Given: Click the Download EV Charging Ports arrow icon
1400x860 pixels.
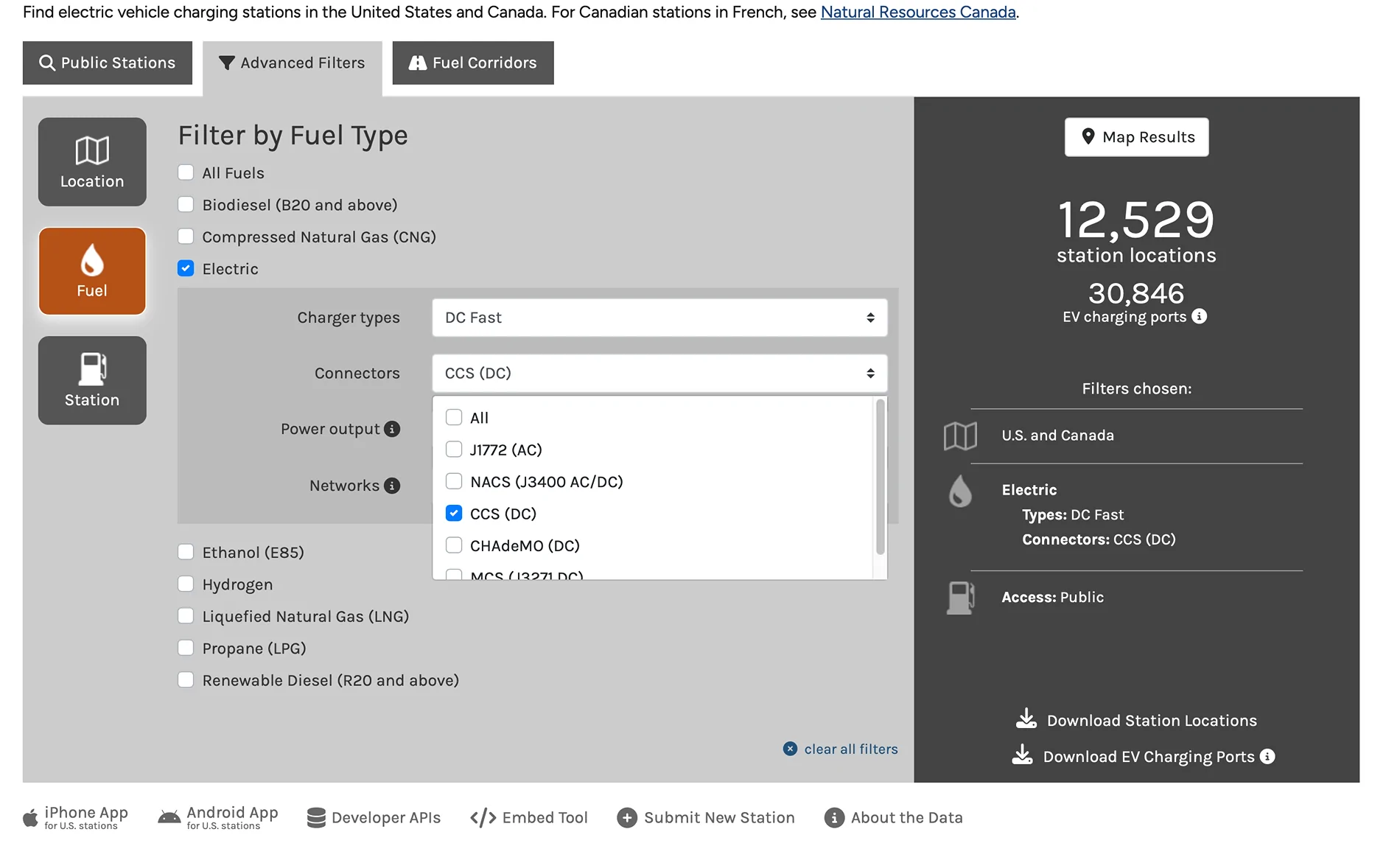Looking at the screenshot, I should [x=1022, y=755].
